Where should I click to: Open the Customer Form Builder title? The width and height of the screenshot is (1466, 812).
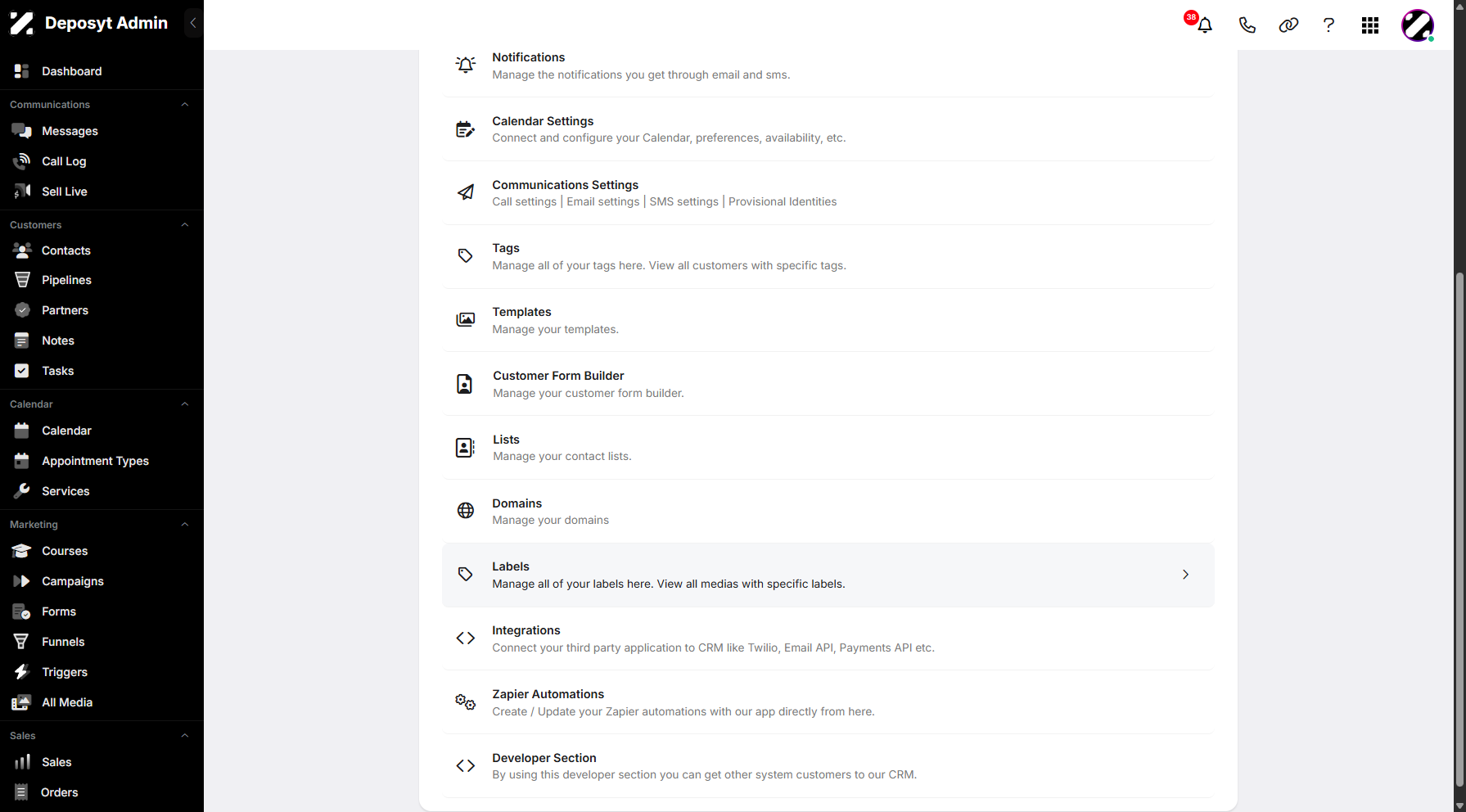558,376
